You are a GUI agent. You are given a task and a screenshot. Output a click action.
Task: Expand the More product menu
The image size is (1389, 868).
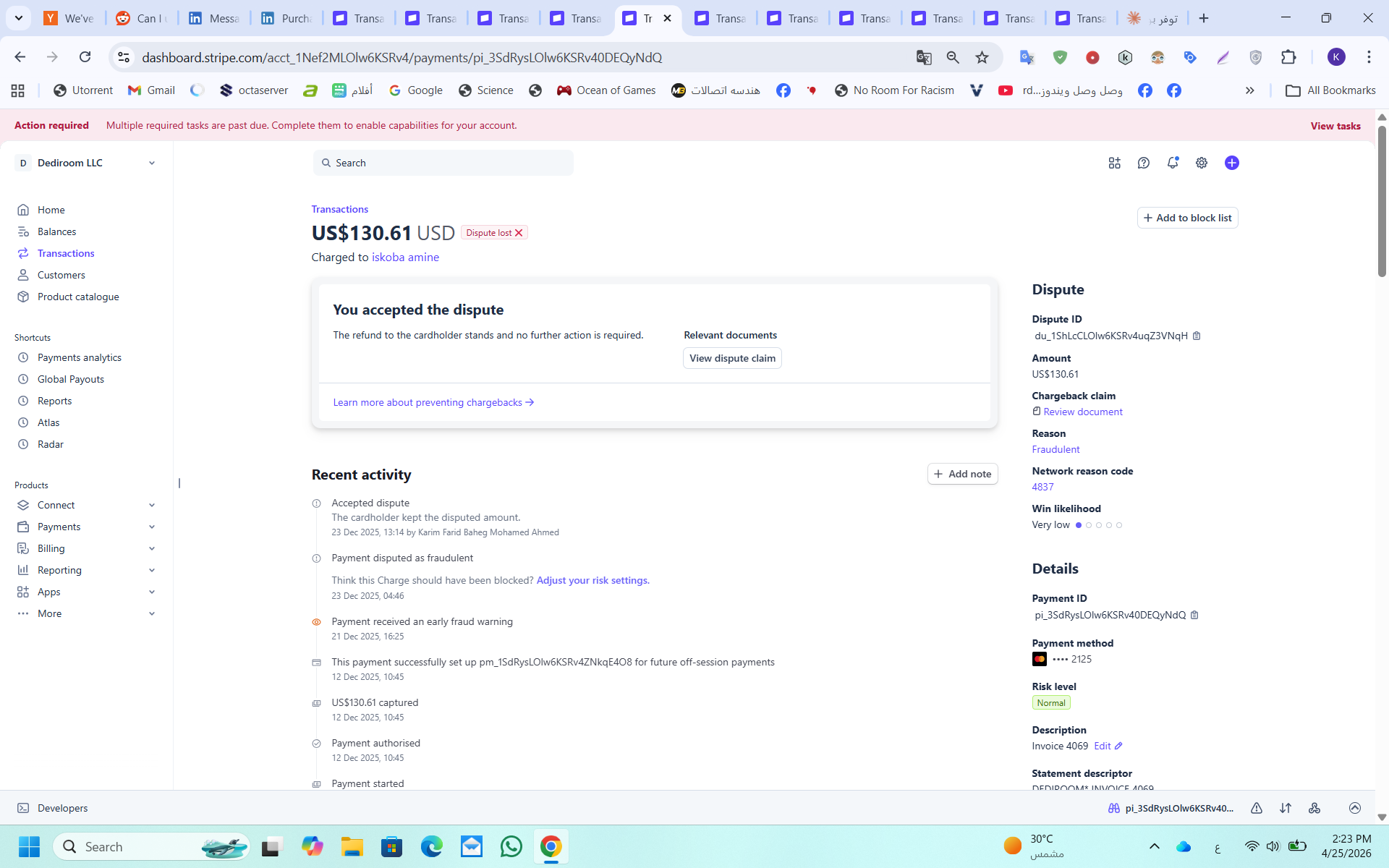pyautogui.click(x=86, y=613)
